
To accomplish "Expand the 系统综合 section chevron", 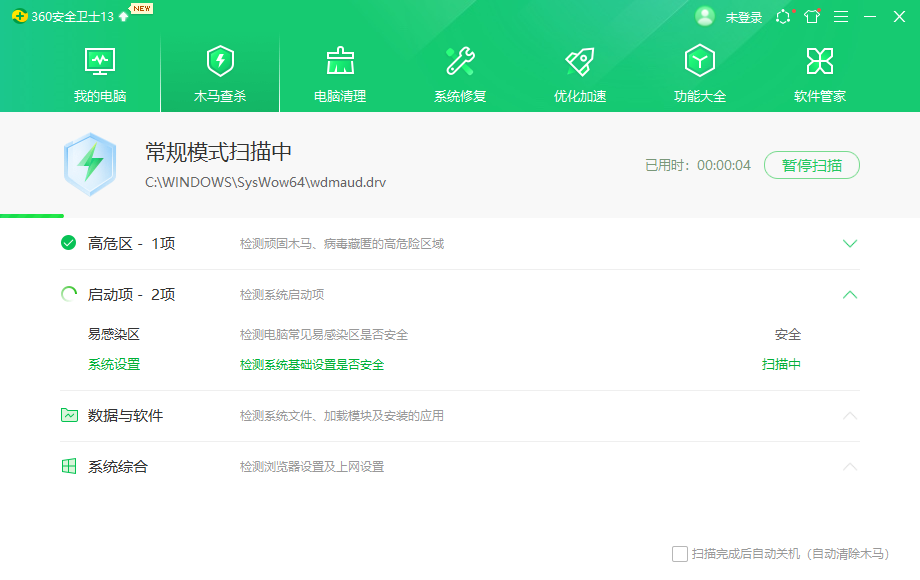I will tap(850, 467).
